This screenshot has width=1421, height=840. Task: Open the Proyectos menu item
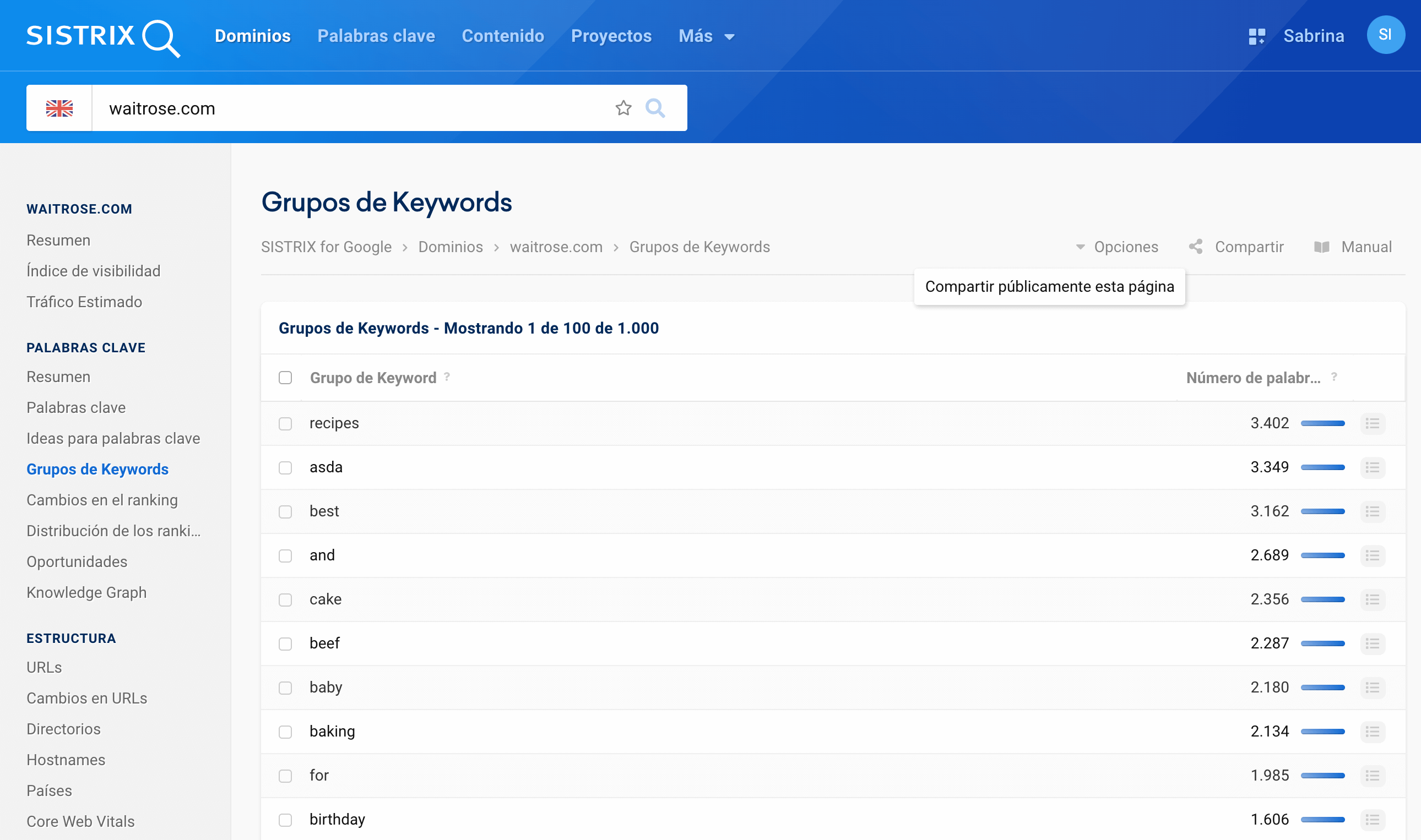[611, 36]
